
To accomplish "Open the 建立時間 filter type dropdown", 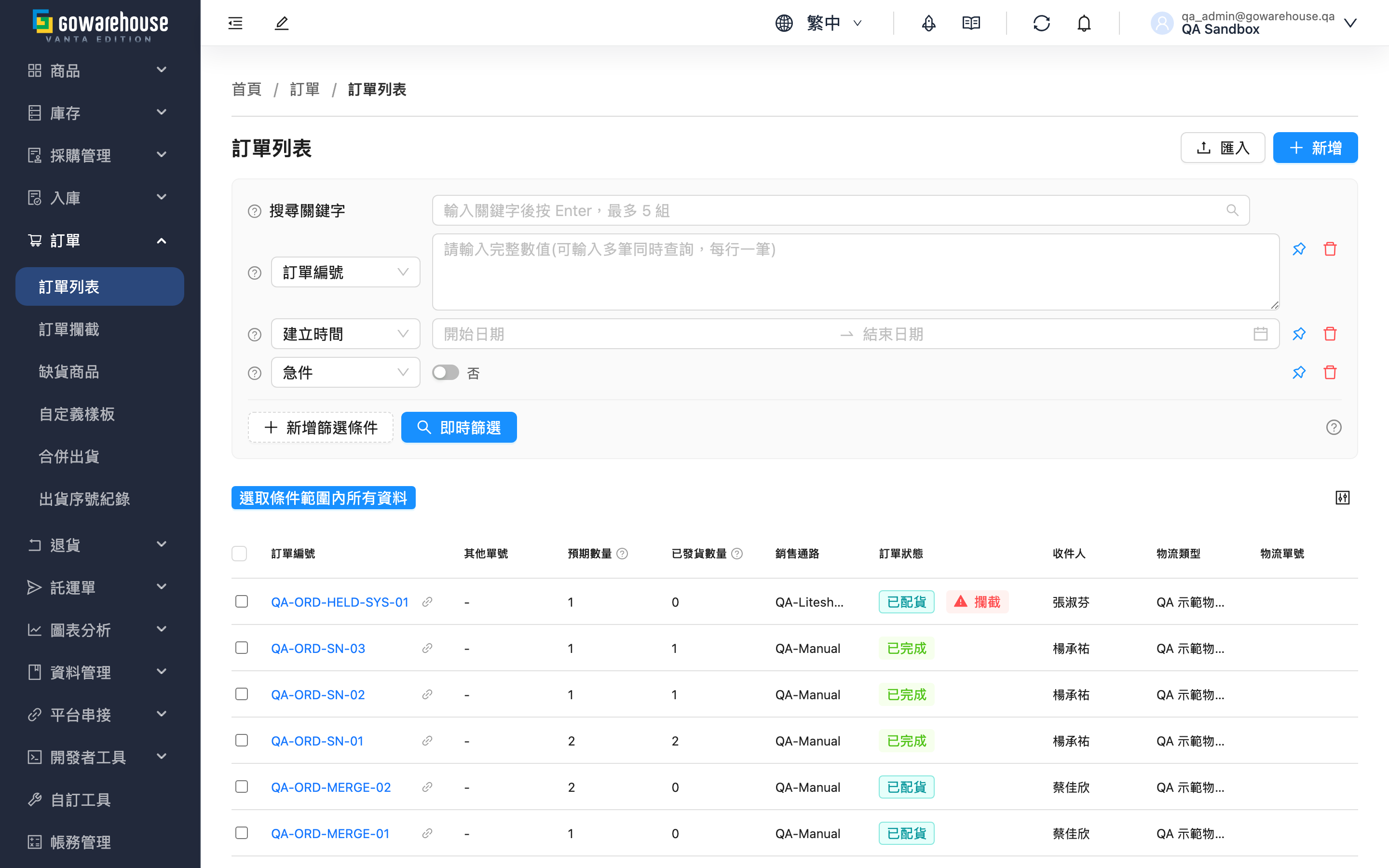I will coord(345,334).
